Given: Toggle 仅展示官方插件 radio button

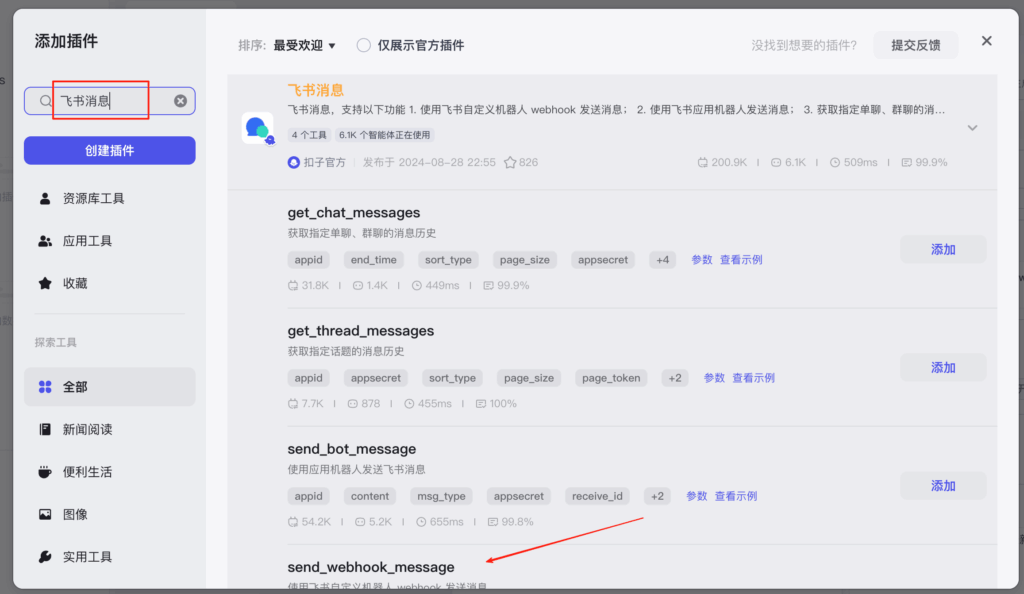Looking at the screenshot, I should (364, 45).
